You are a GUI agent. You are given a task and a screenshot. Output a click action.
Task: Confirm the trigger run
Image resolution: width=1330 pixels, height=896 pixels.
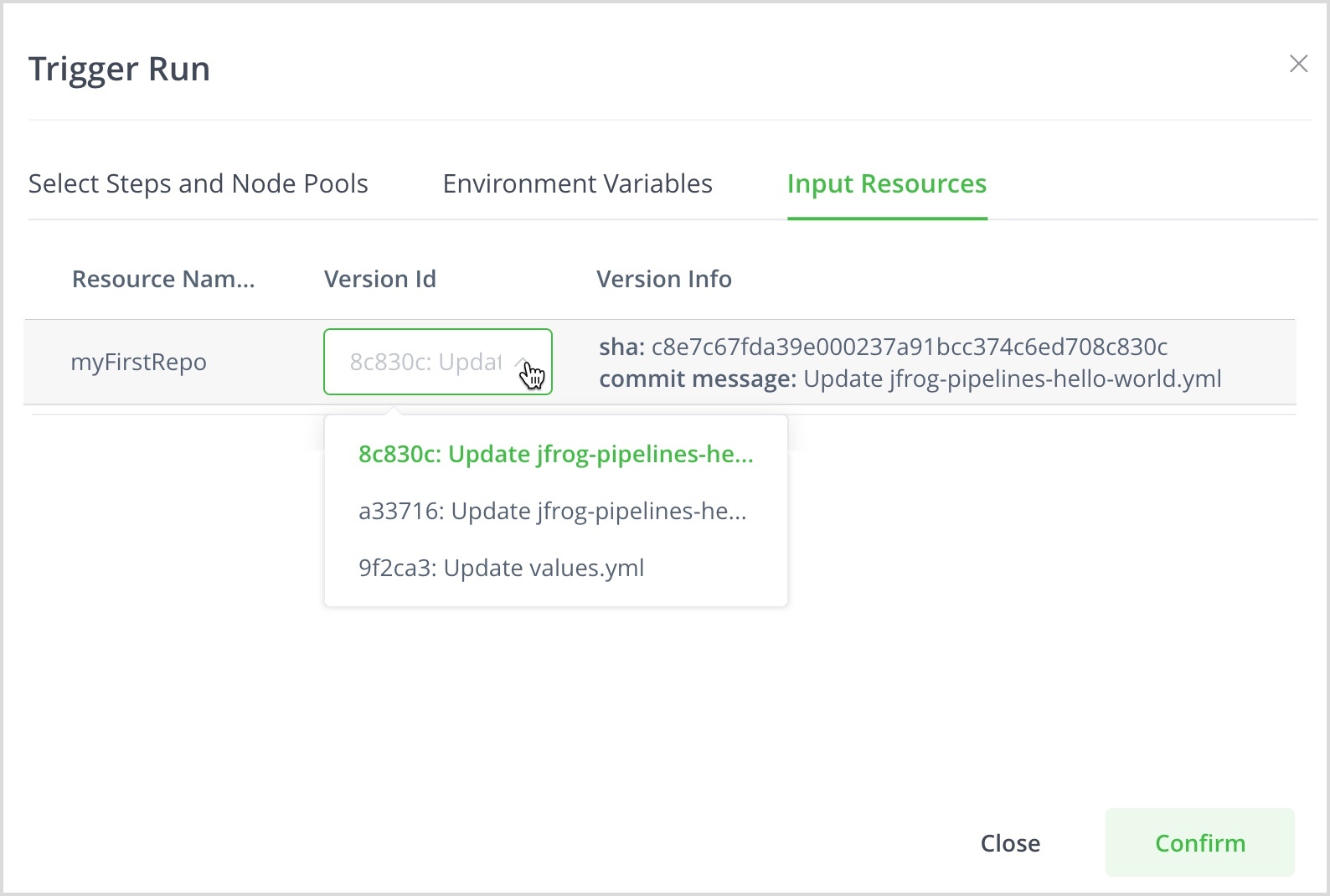coord(1199,842)
